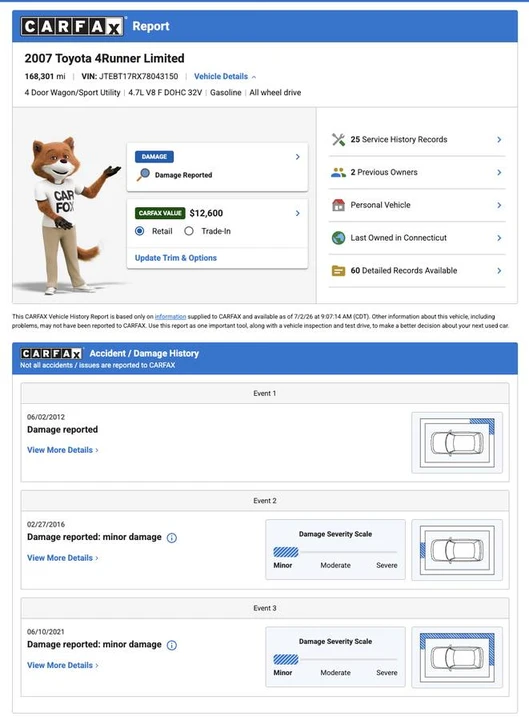Select the Trade-In value radio button
Image resolution: width=529 pixels, height=720 pixels.
(189, 231)
